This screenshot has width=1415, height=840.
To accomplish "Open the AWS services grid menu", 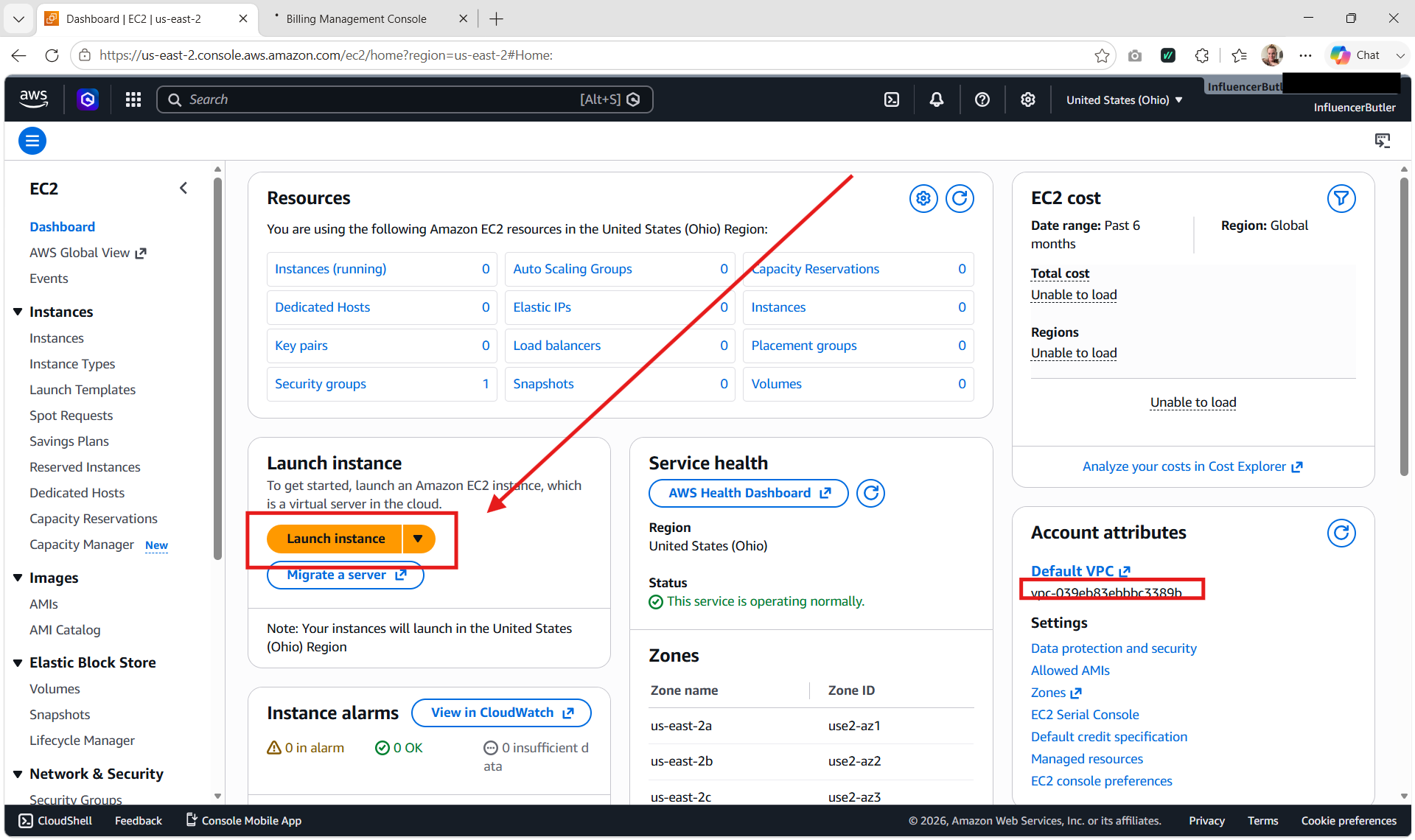I will coord(133,99).
